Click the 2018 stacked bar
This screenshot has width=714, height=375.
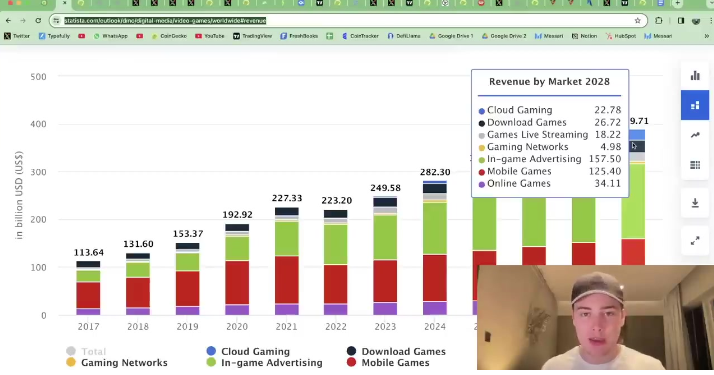[138, 284]
